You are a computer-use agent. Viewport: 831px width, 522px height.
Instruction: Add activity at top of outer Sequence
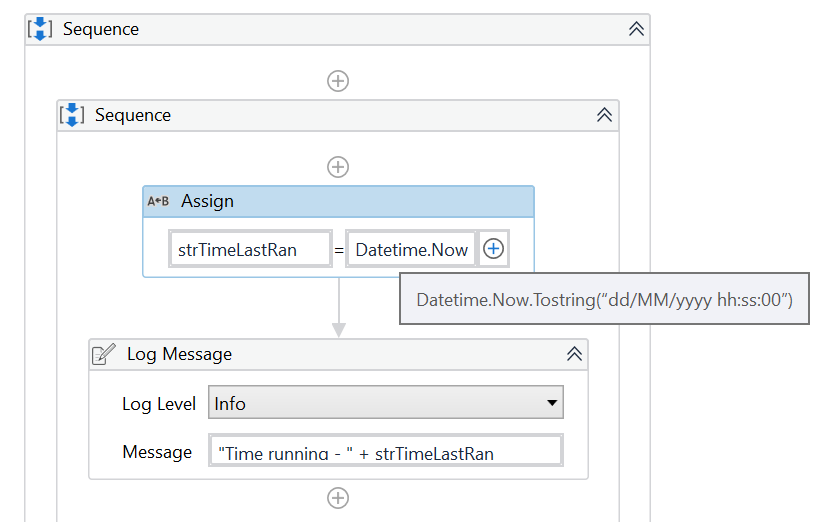[x=338, y=81]
